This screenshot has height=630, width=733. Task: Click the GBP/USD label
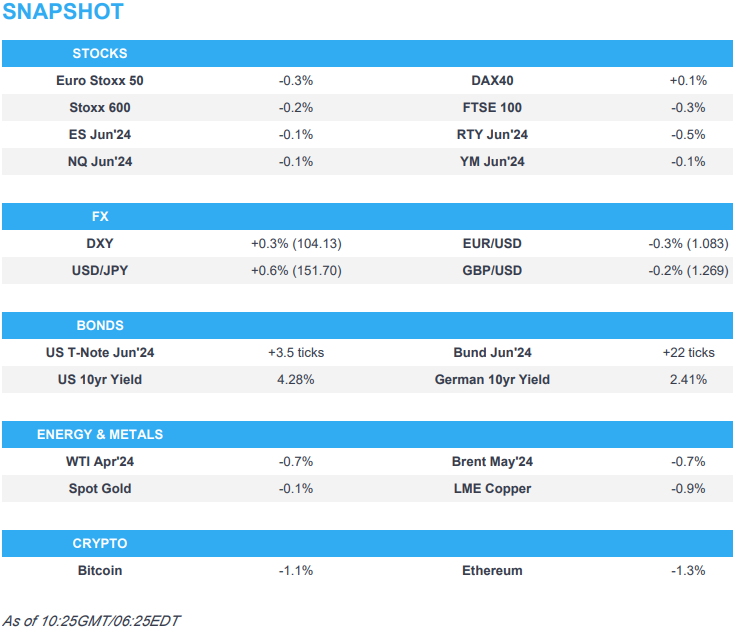point(492,270)
